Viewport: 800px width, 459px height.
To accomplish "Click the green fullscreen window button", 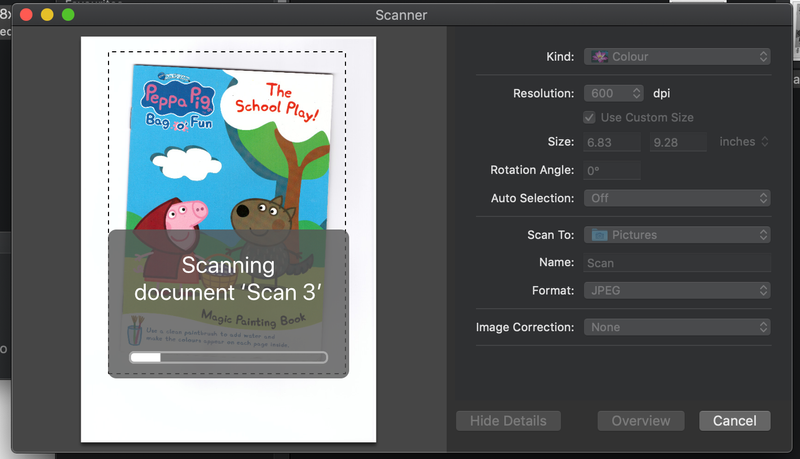I will 68,15.
